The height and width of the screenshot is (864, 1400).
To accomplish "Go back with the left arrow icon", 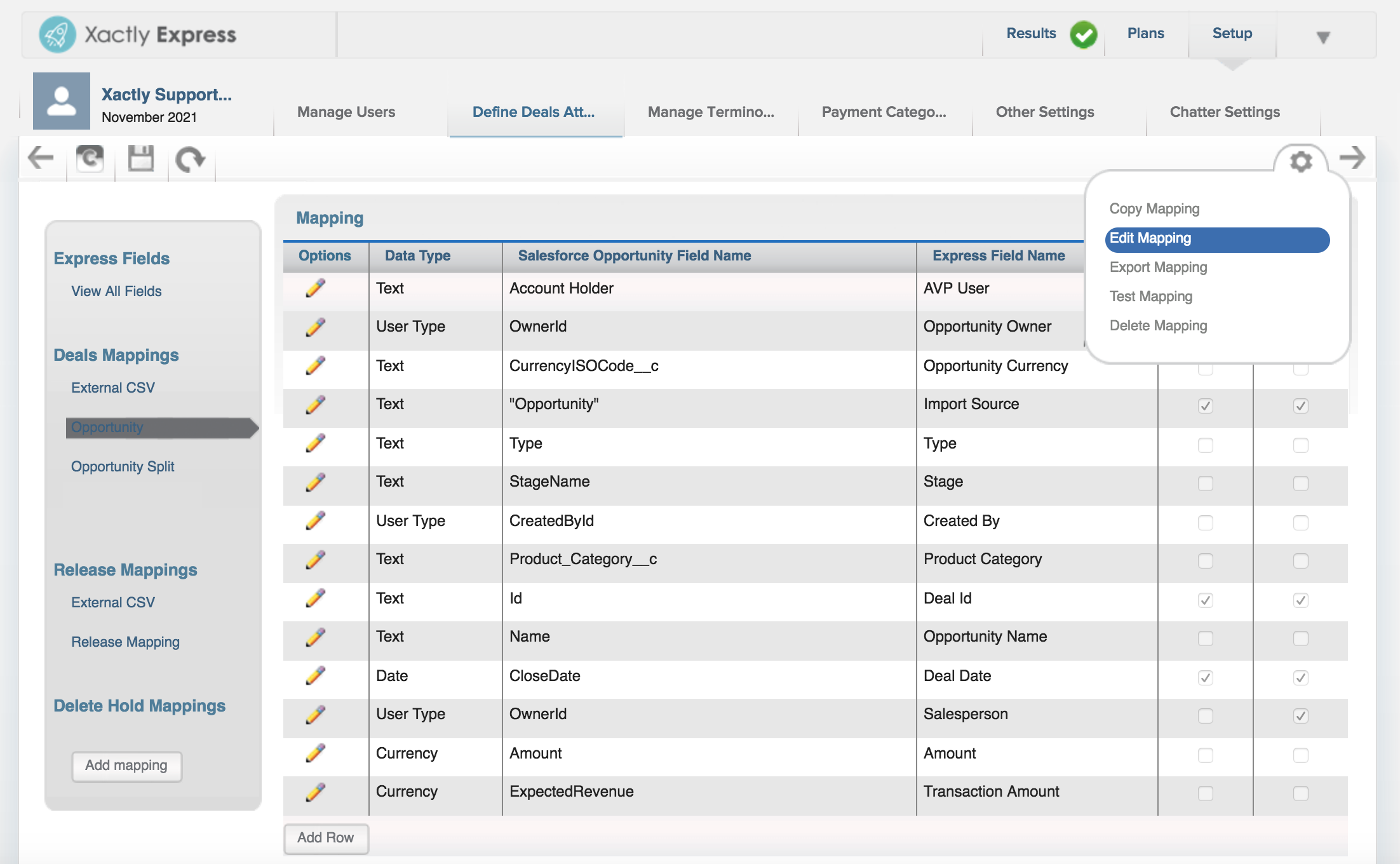I will pyautogui.click(x=41, y=158).
